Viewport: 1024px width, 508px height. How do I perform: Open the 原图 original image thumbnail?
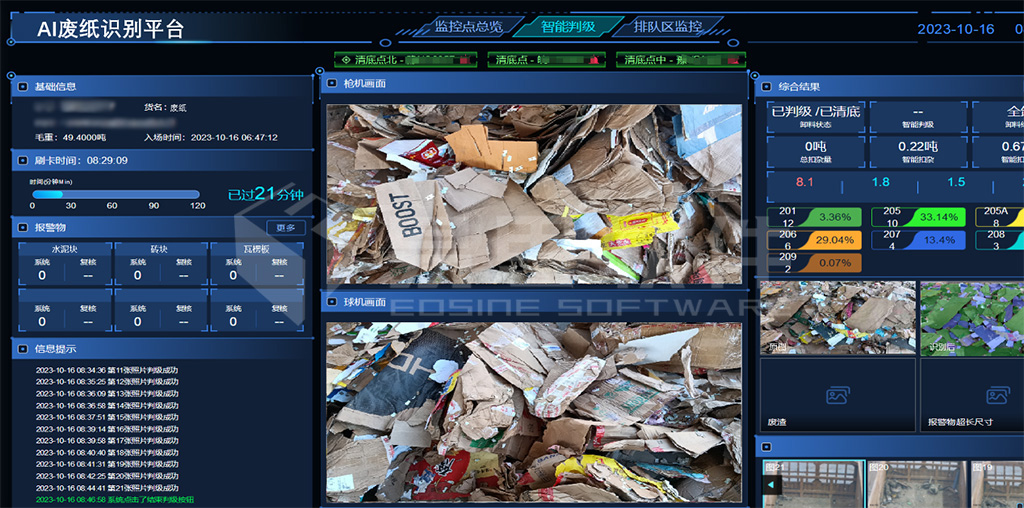click(x=837, y=318)
